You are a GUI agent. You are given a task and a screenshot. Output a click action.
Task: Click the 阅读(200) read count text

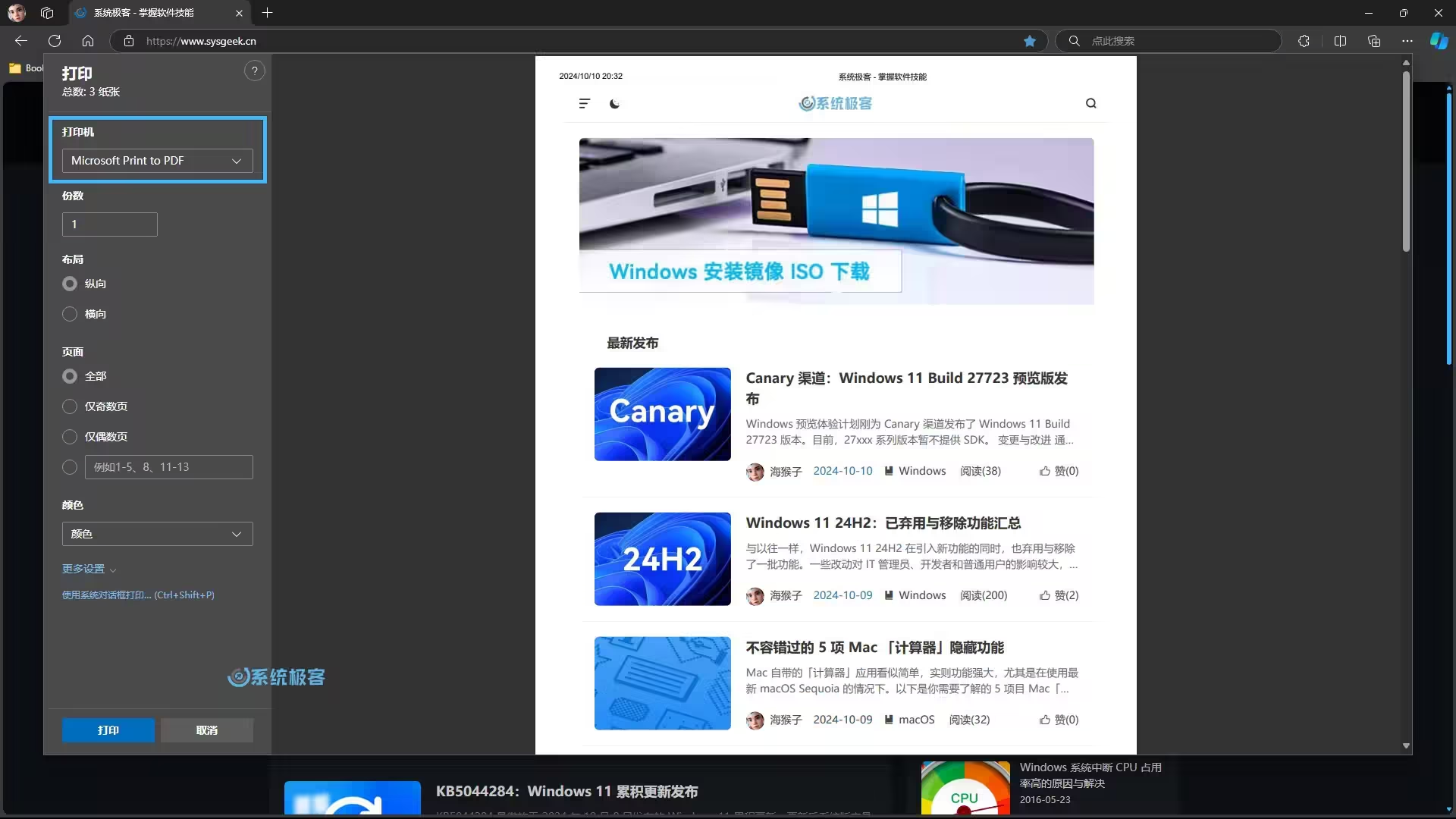click(x=984, y=595)
